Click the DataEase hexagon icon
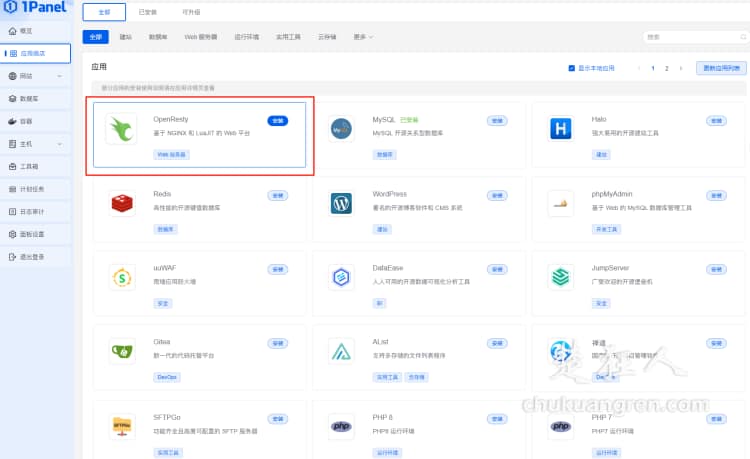Image resolution: width=750 pixels, height=459 pixels. [x=341, y=277]
